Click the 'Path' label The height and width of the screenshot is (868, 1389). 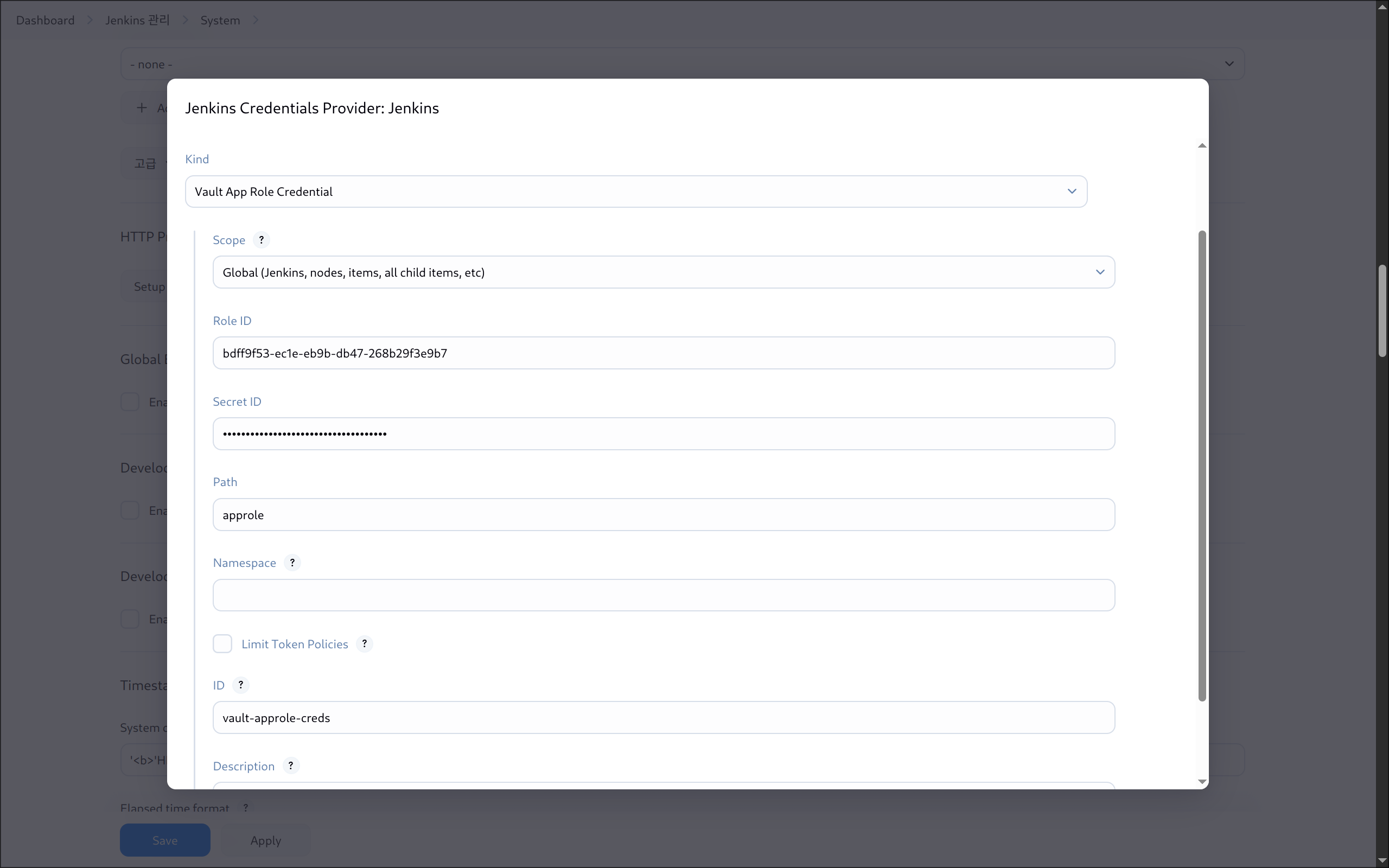(x=225, y=482)
